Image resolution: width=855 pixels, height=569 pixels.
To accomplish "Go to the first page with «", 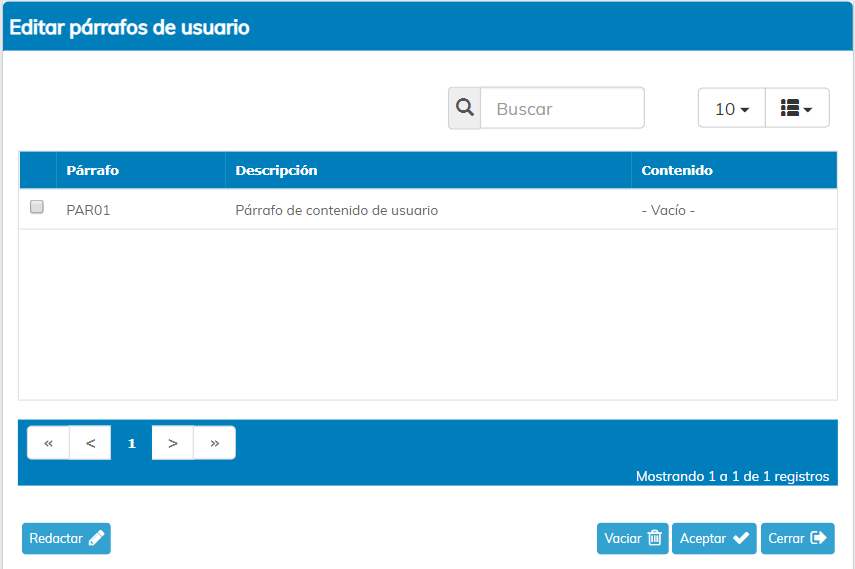I will [x=48, y=443].
